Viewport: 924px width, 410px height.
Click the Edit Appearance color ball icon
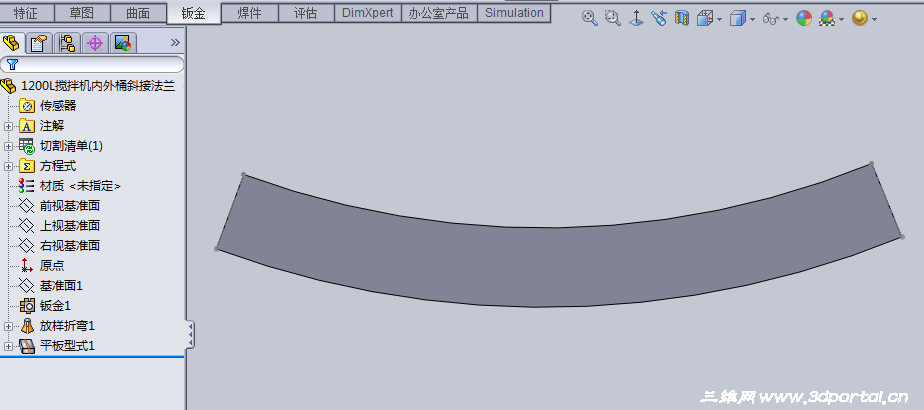tap(804, 18)
